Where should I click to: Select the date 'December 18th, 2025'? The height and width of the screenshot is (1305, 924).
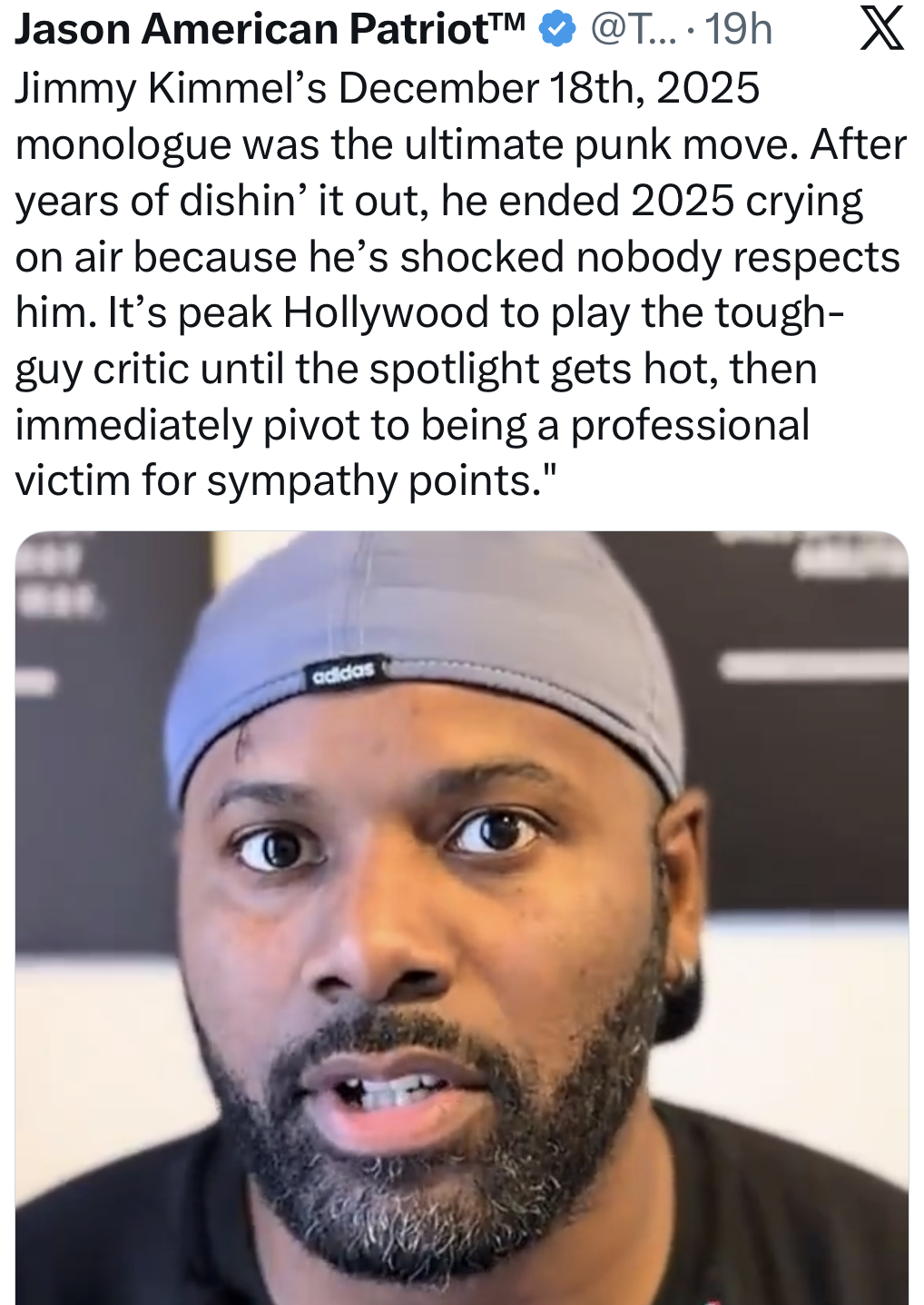click(x=549, y=88)
